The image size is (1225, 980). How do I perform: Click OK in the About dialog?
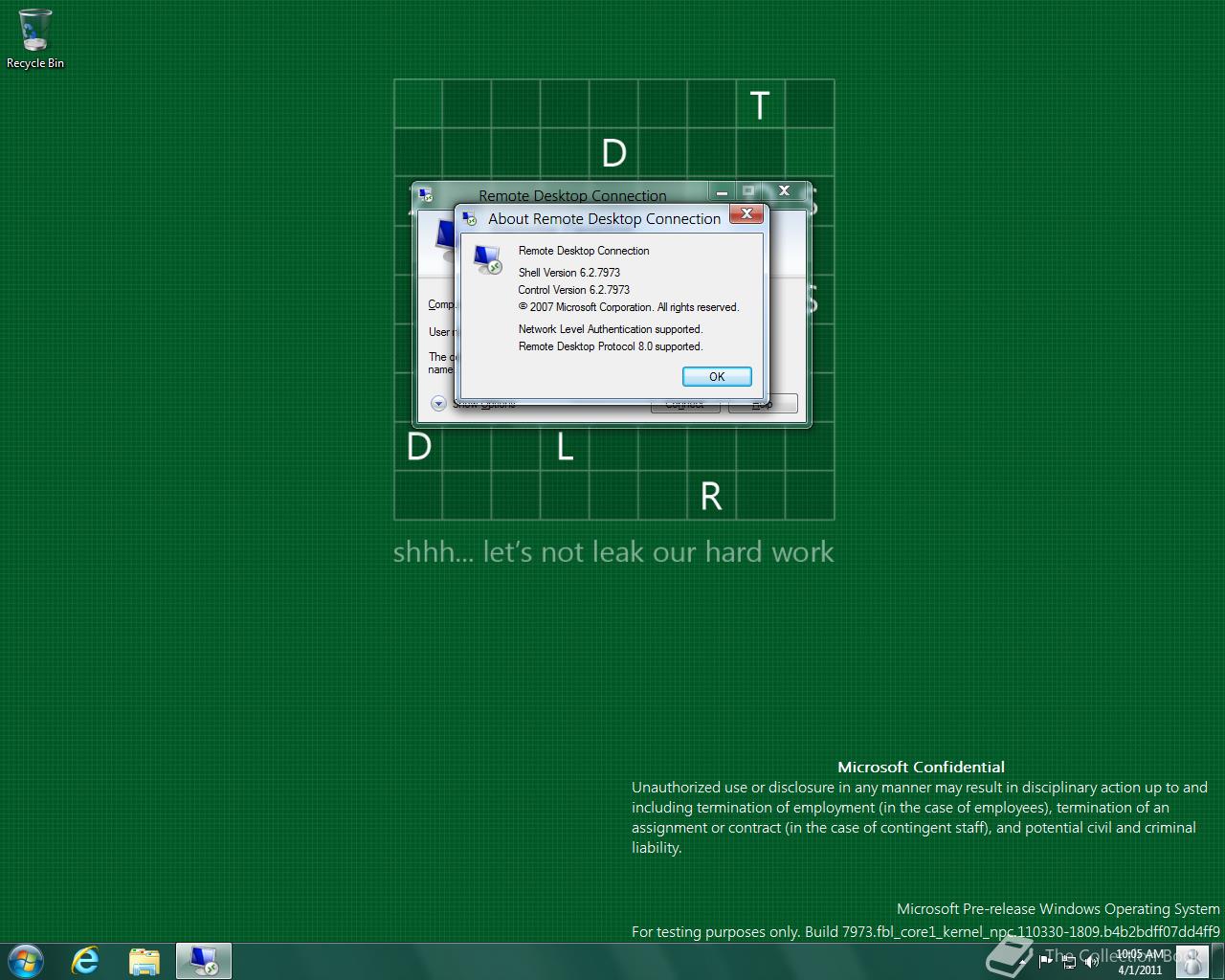pyautogui.click(x=717, y=377)
